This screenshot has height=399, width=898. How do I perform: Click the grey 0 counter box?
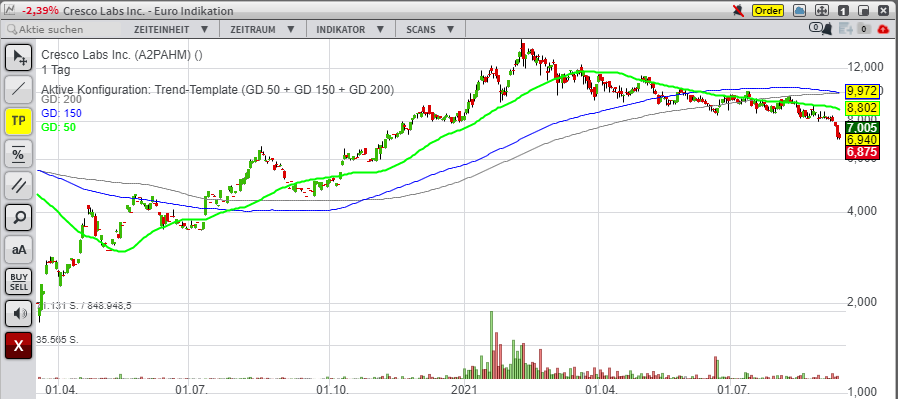point(864,29)
